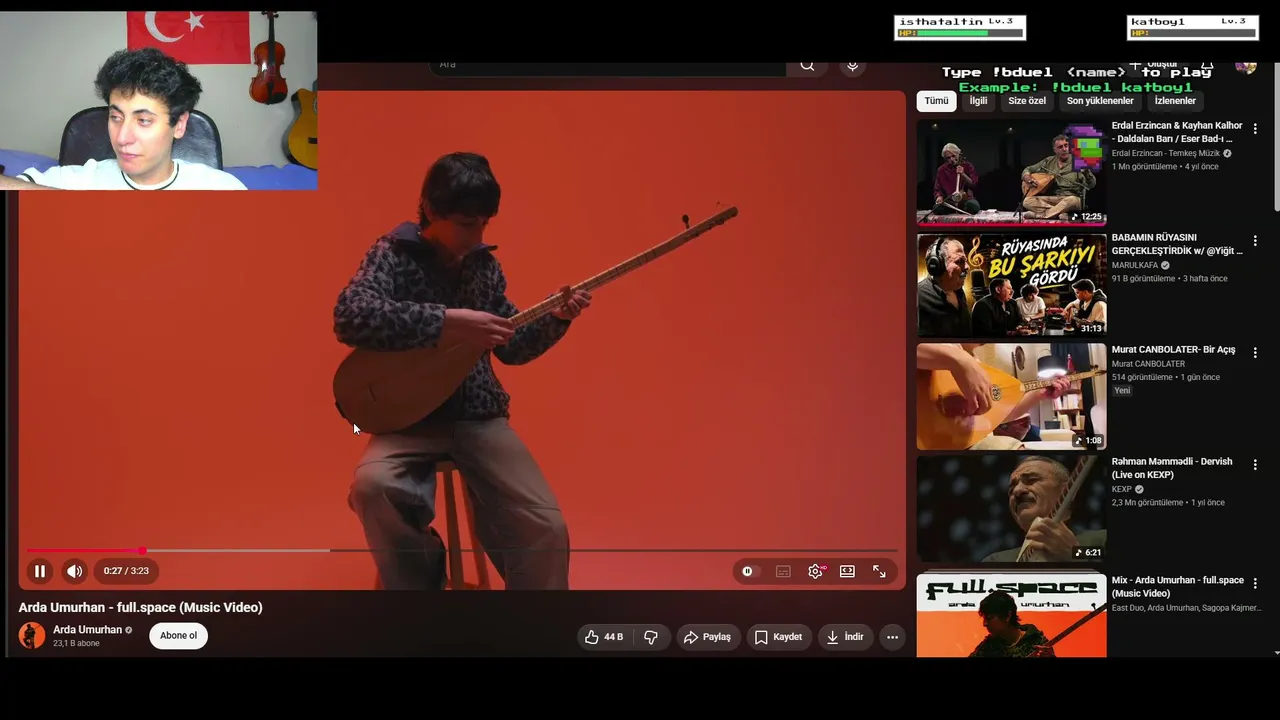Open the account avatar menu
The width and height of the screenshot is (1280, 720).
1246,66
